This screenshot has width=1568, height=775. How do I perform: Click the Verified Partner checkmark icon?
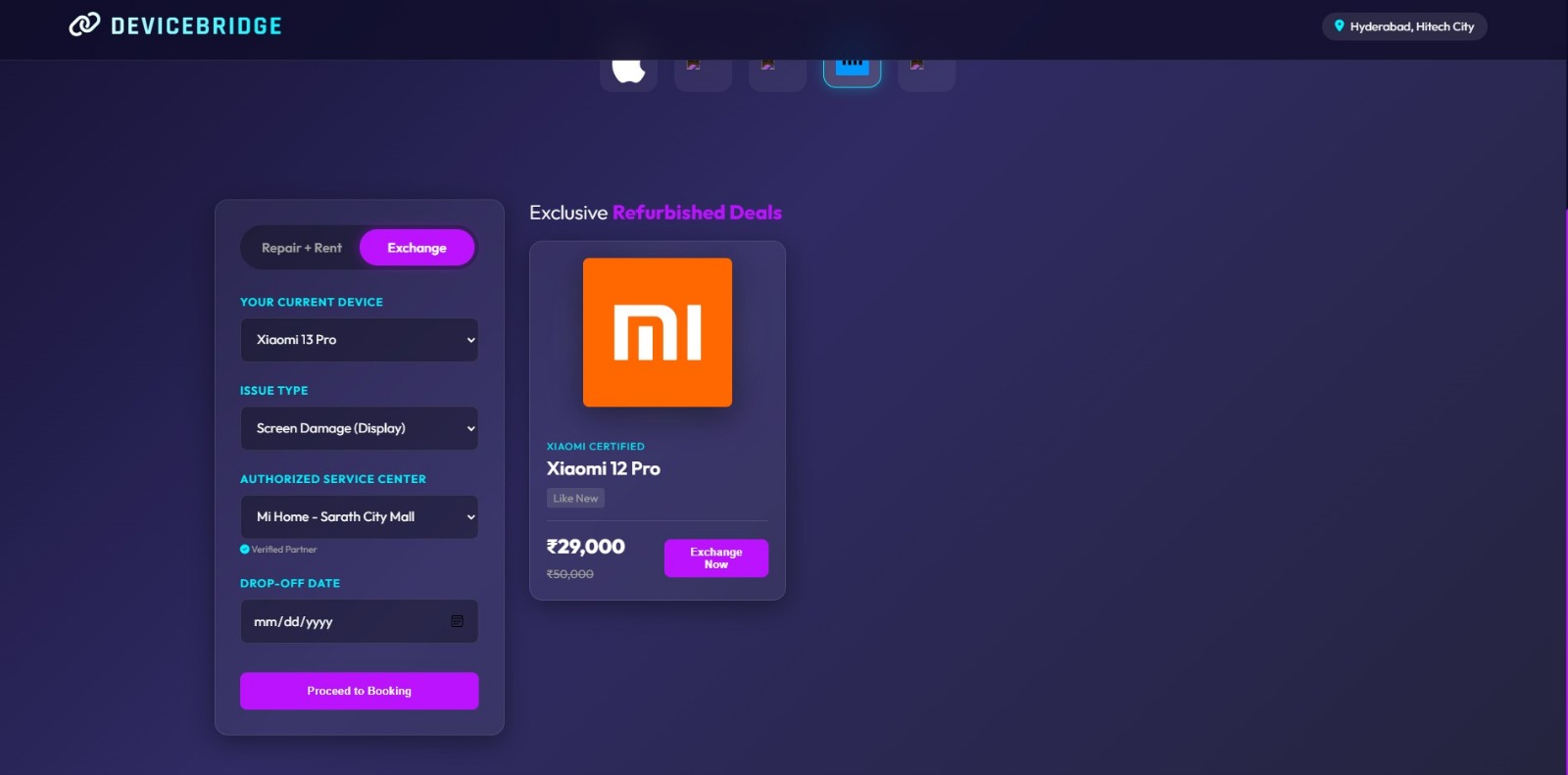[245, 550]
